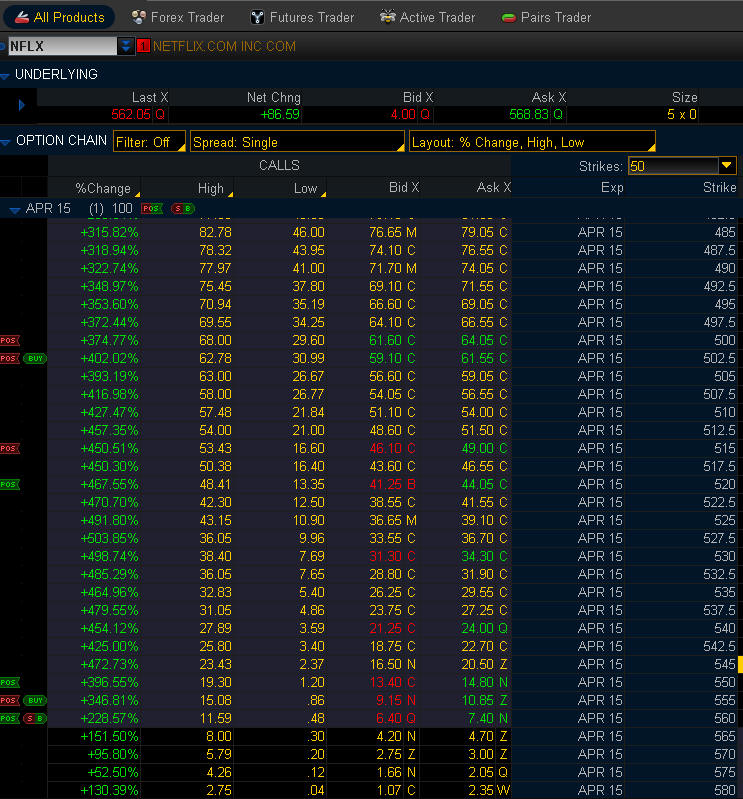The width and height of the screenshot is (743, 799).
Task: Click the red POS tag on the 515 strike row
Action: 9,448
